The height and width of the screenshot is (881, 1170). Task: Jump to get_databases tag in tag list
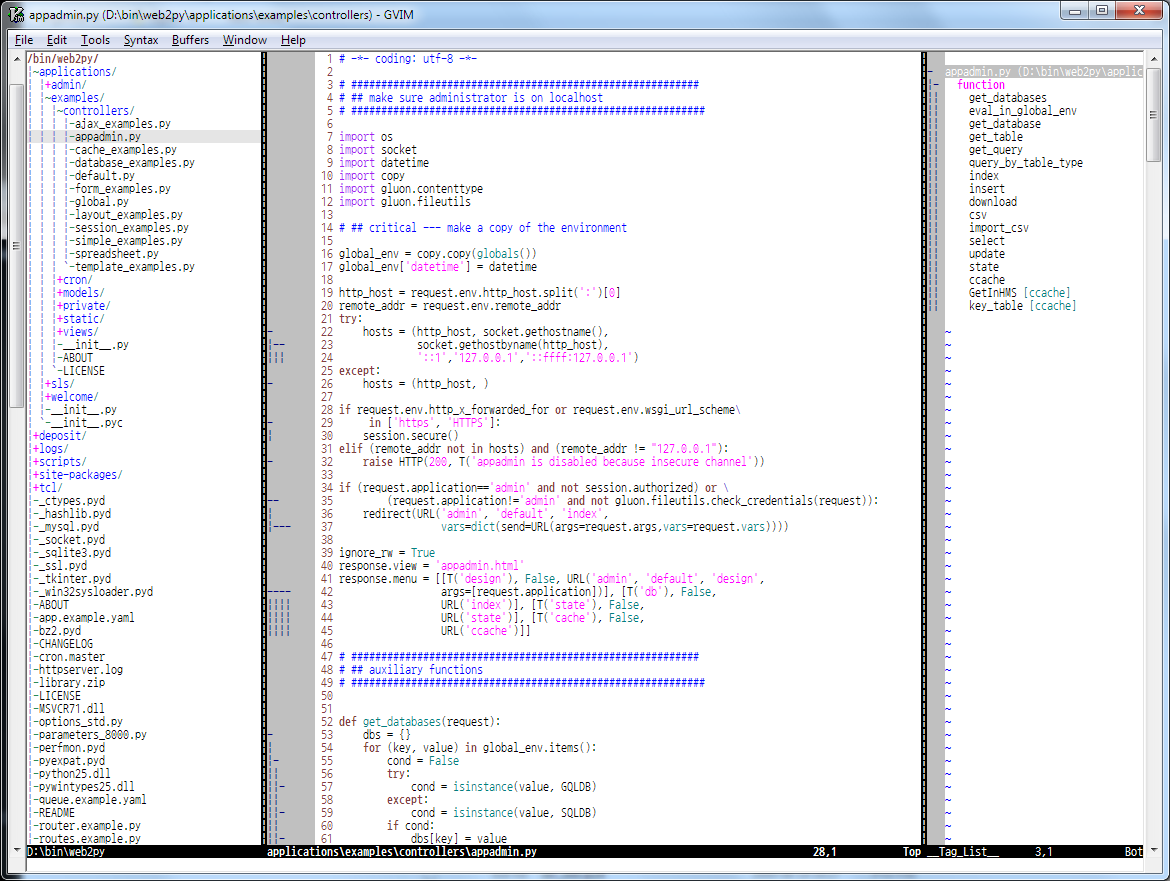[1007, 98]
